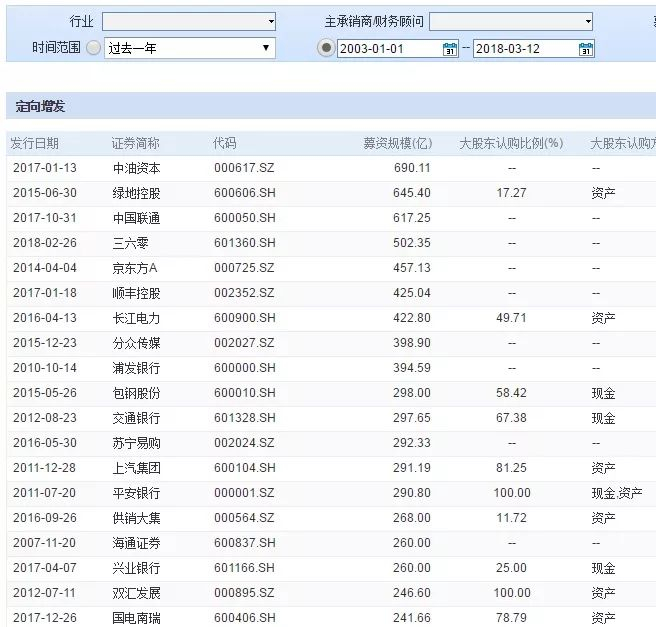The image size is (656, 627).
Task: Select the 时间范围 preset radio button
Action: pyautogui.click(x=93, y=48)
